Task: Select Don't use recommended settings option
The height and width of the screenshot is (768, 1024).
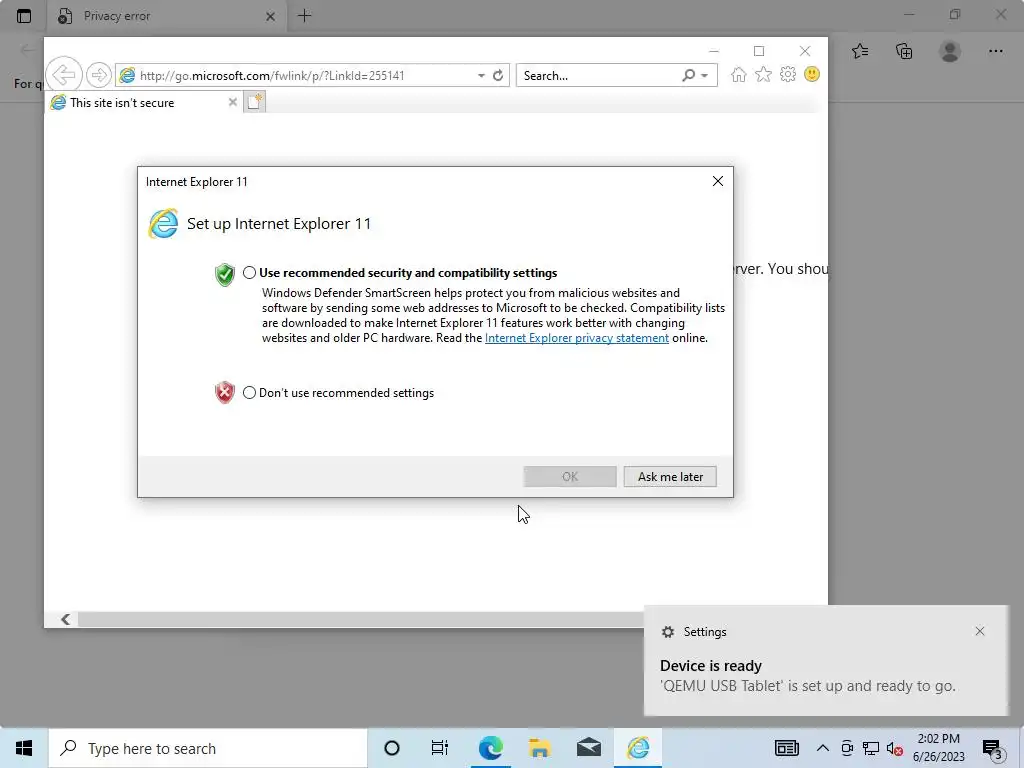Action: point(249,392)
